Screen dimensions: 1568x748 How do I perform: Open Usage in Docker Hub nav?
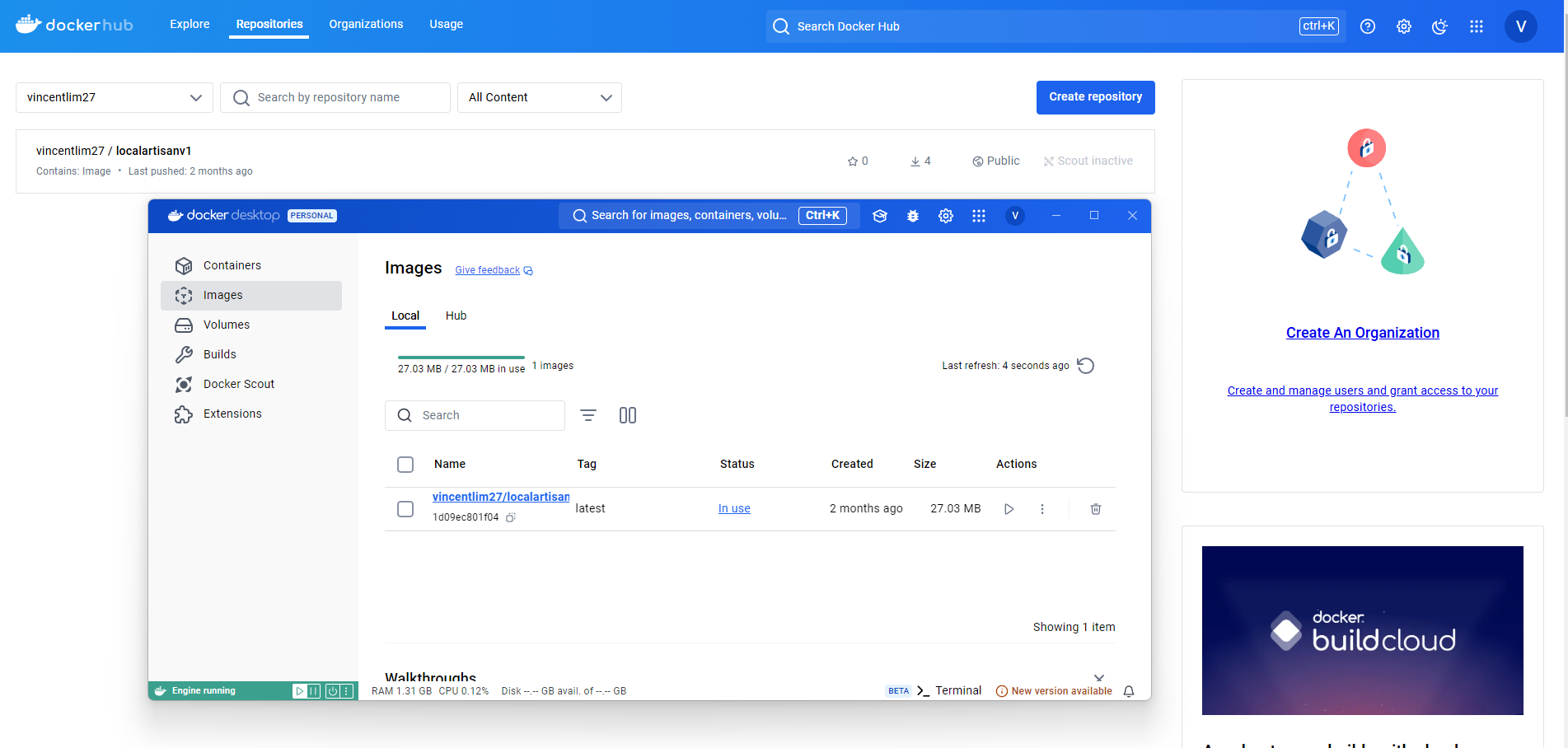(446, 24)
